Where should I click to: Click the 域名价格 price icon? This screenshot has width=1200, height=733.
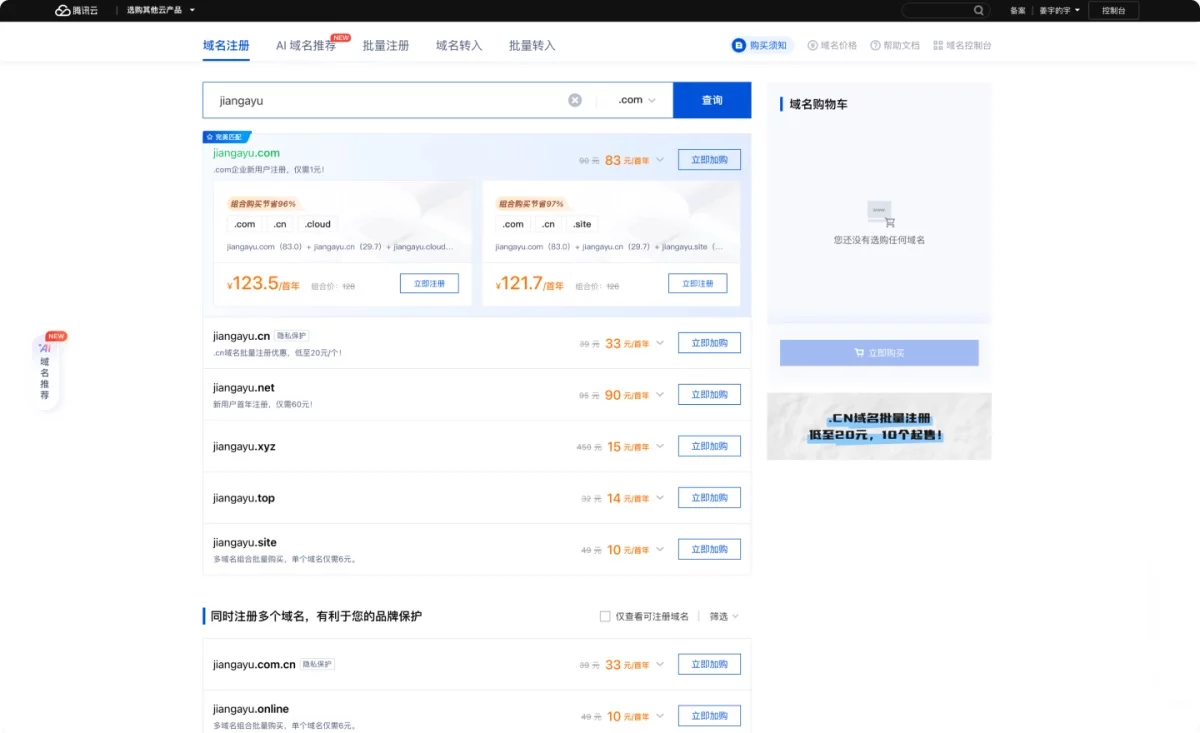click(812, 45)
